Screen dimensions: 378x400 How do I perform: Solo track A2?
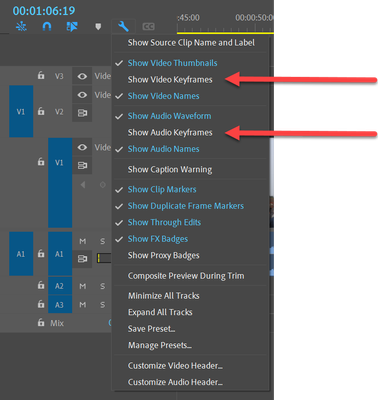tap(103, 286)
